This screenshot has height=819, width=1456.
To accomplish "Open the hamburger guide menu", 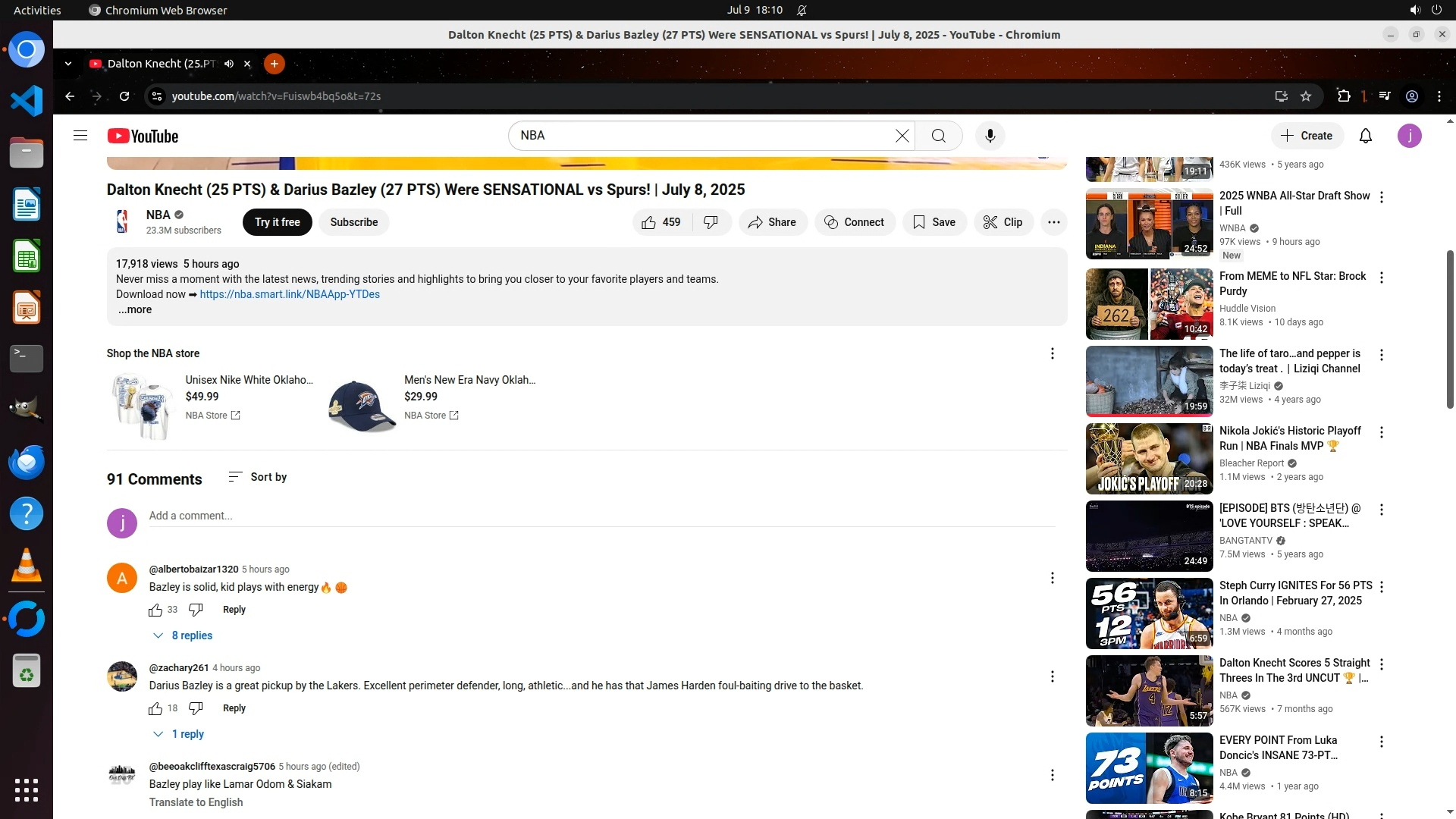I will 80,136.
